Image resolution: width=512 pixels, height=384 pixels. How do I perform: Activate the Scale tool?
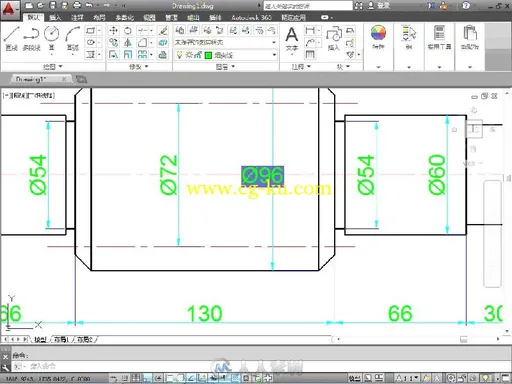(128, 55)
